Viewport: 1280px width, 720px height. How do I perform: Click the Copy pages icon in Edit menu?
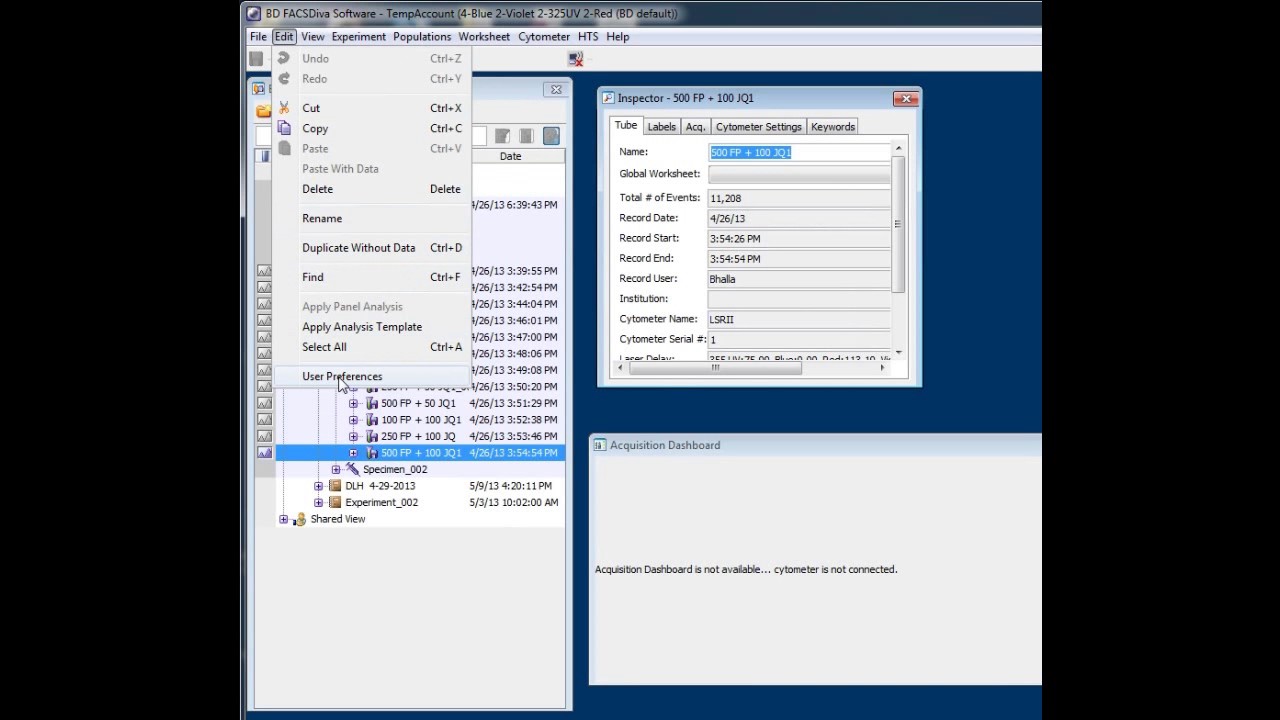(x=284, y=128)
